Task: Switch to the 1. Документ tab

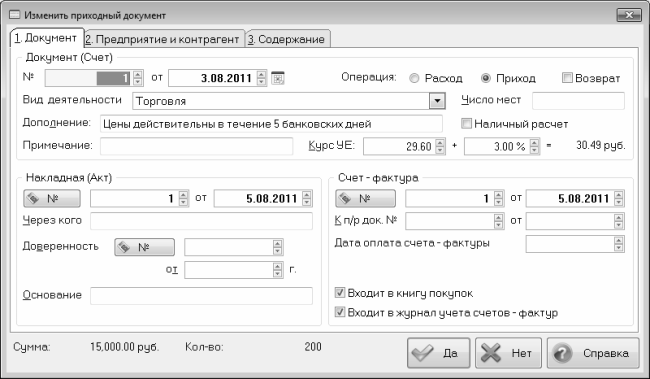Action: pyautogui.click(x=46, y=38)
